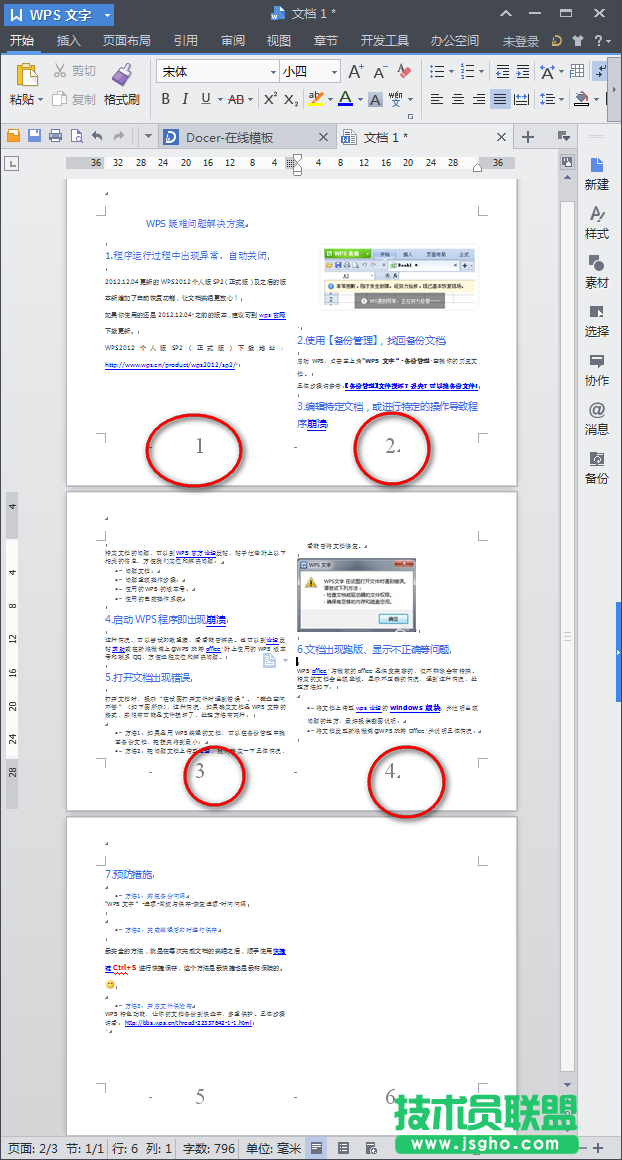Click the save icon in quick toolbar
Screen dimensions: 622x1160
coord(34,135)
